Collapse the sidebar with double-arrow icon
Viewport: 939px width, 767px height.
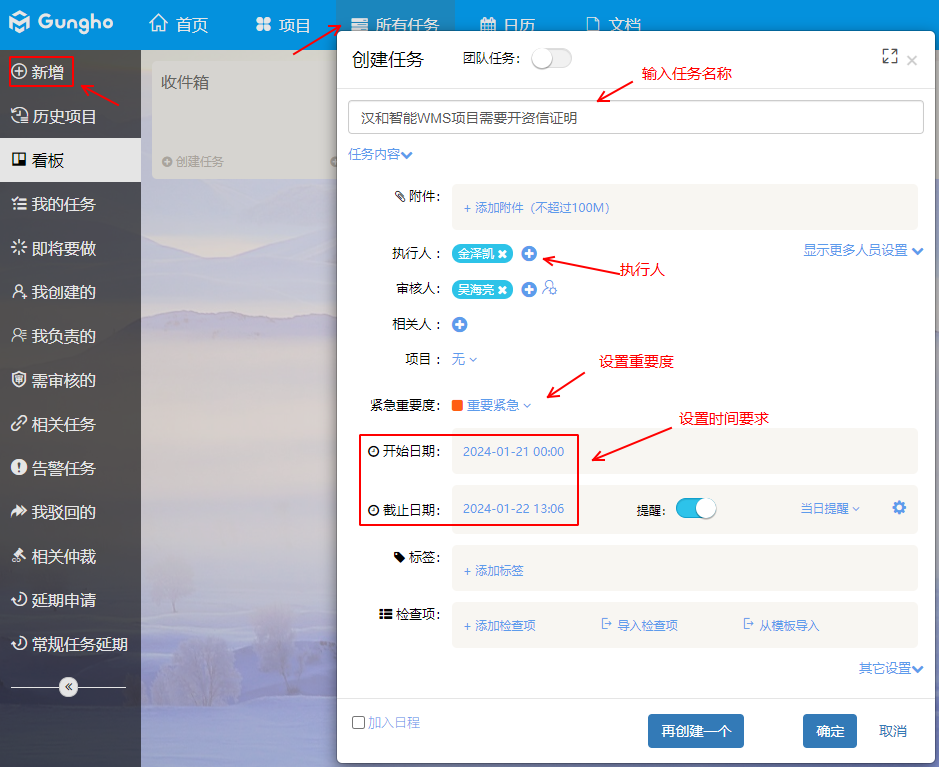68,687
